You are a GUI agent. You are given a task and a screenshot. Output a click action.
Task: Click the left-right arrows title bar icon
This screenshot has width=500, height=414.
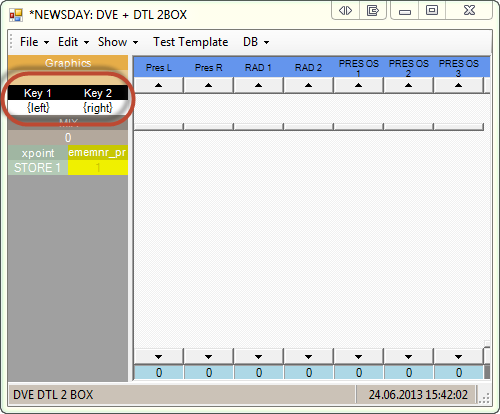345,11
